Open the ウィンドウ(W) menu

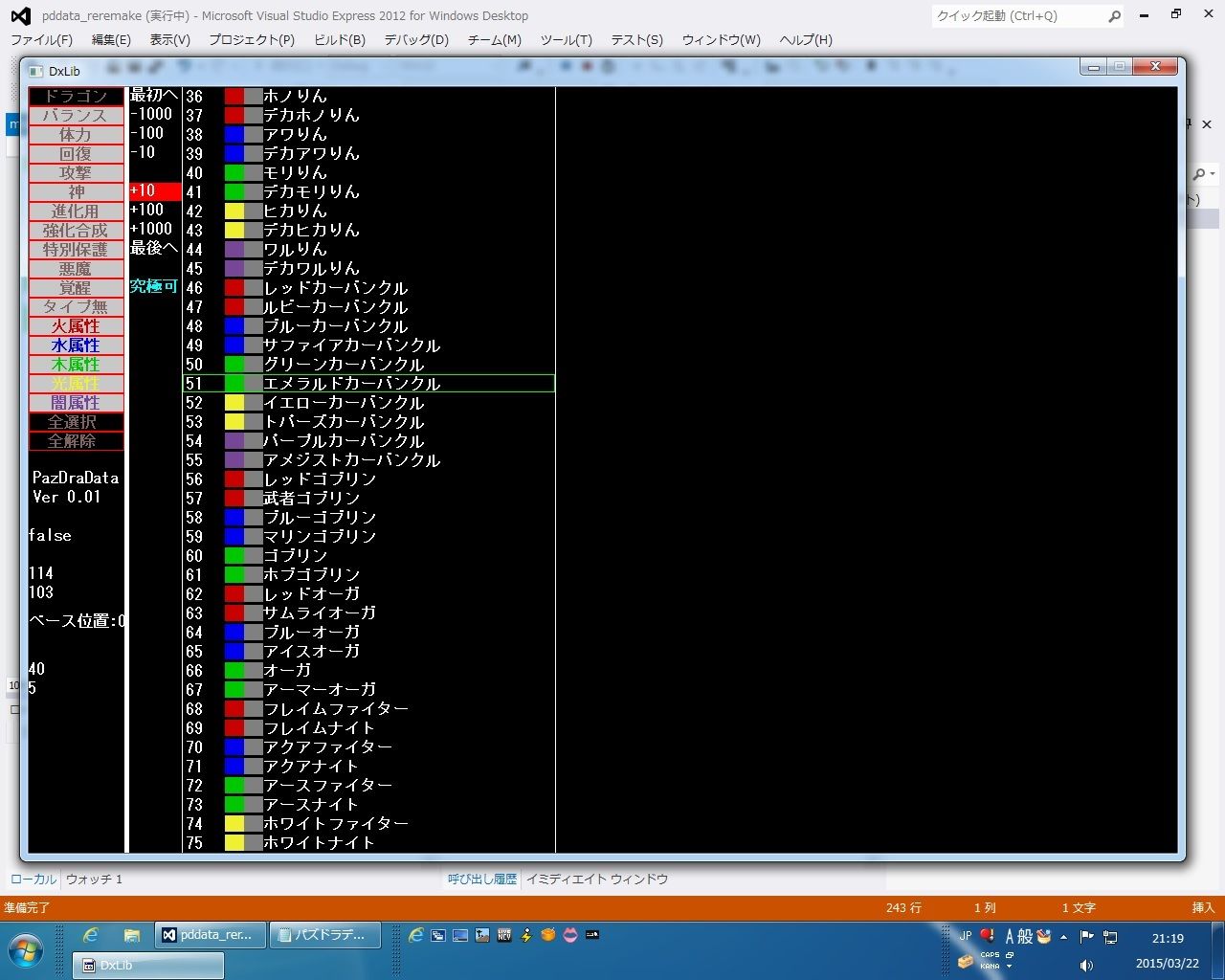tap(722, 39)
